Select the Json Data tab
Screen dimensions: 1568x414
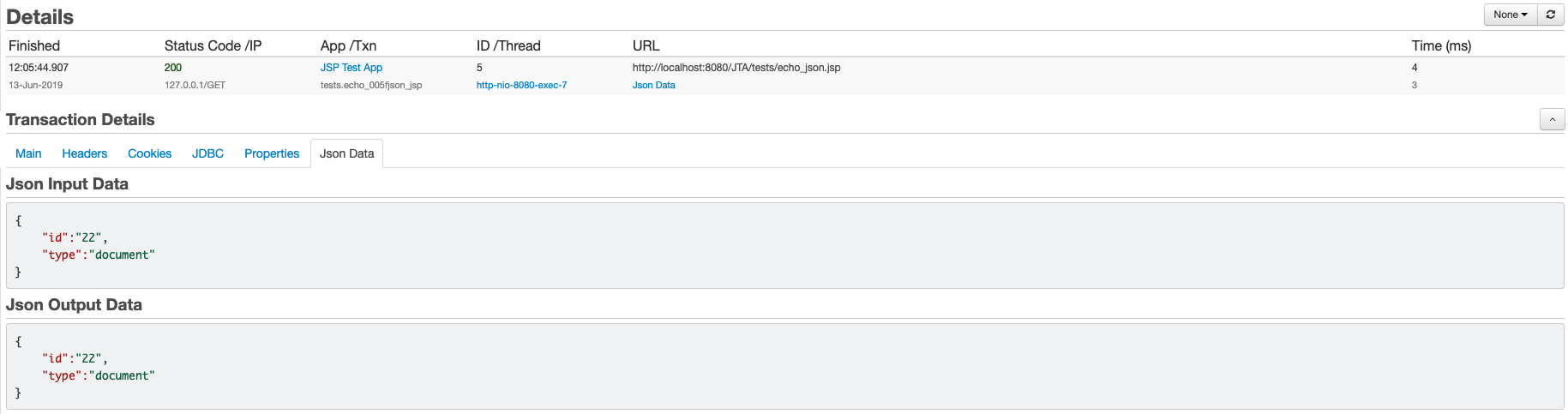click(347, 153)
